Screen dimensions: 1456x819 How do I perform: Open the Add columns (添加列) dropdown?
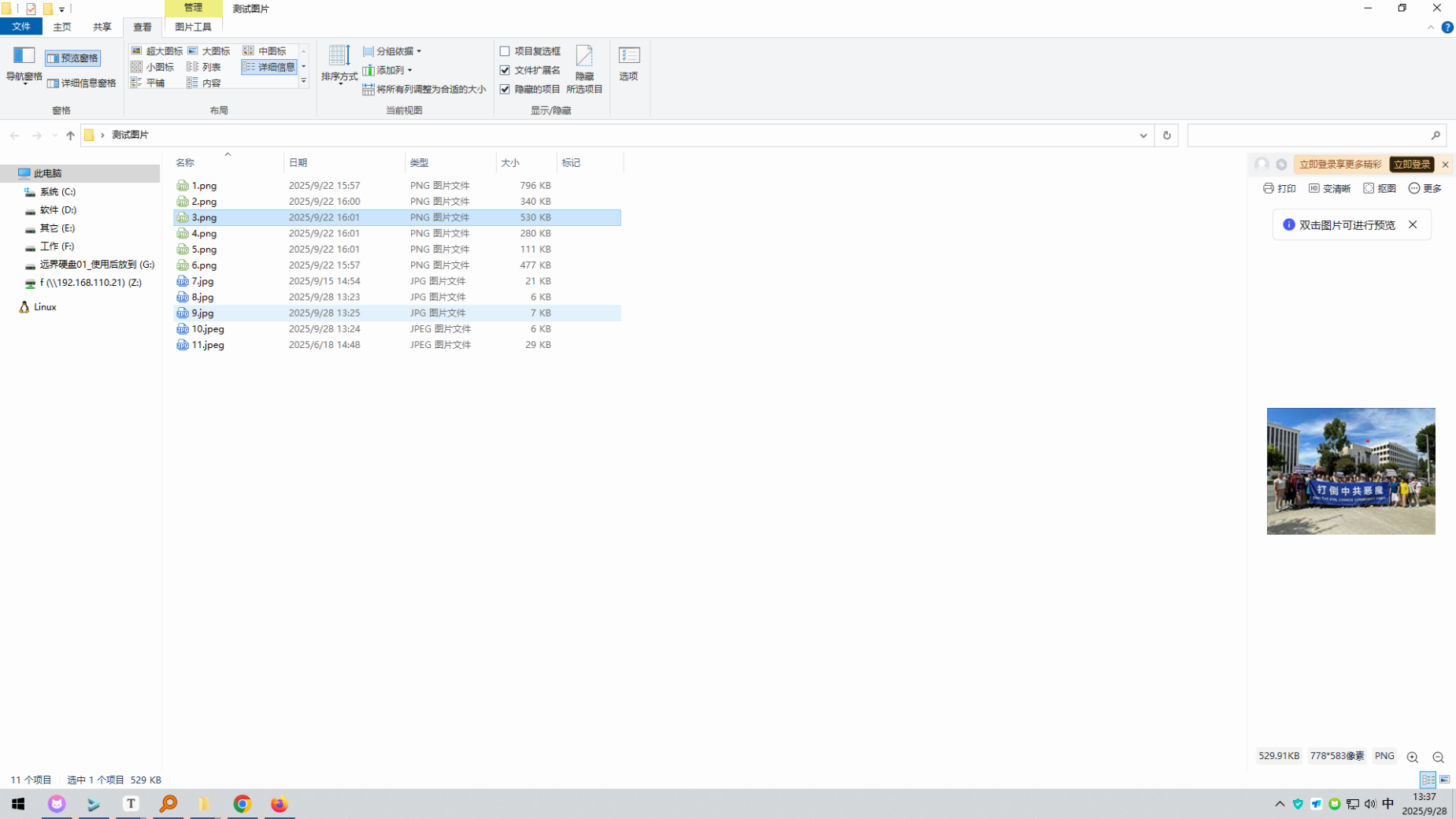coord(387,70)
